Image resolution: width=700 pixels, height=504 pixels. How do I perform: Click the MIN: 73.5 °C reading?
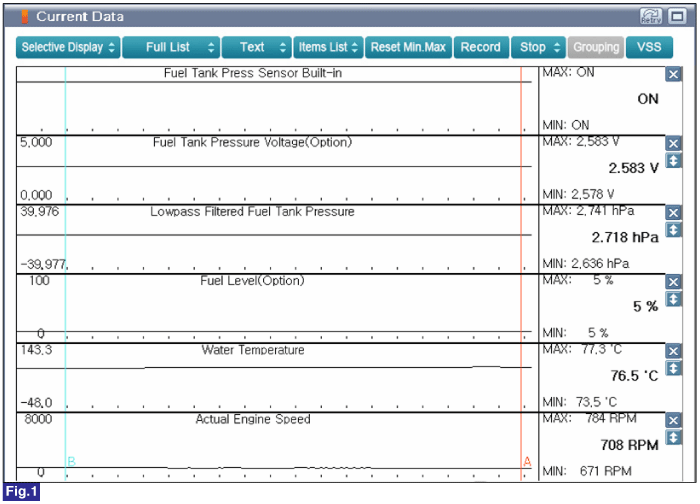pyautogui.click(x=579, y=402)
